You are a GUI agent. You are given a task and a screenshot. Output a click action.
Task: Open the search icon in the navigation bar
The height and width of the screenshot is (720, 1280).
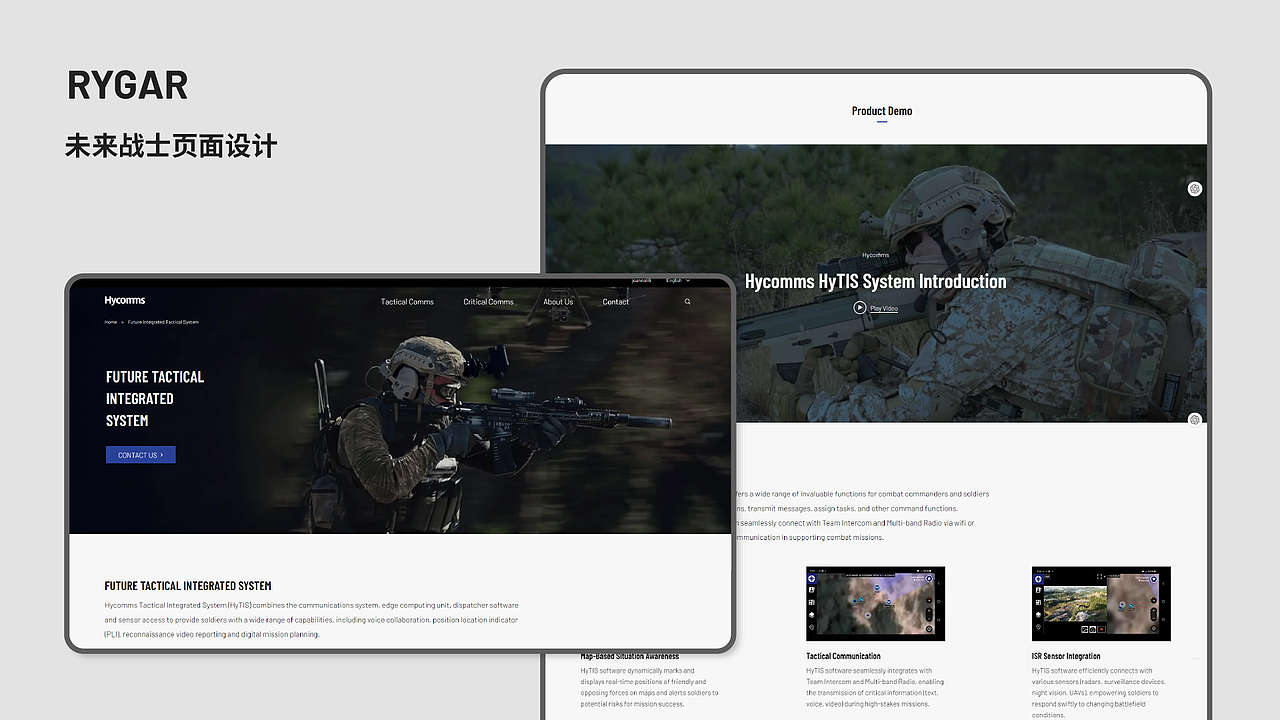tap(687, 301)
